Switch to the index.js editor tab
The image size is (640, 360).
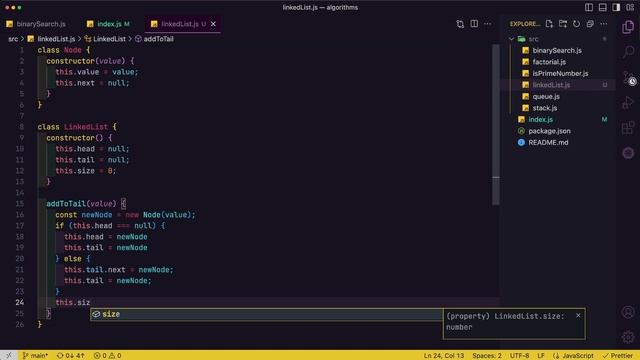[109, 24]
